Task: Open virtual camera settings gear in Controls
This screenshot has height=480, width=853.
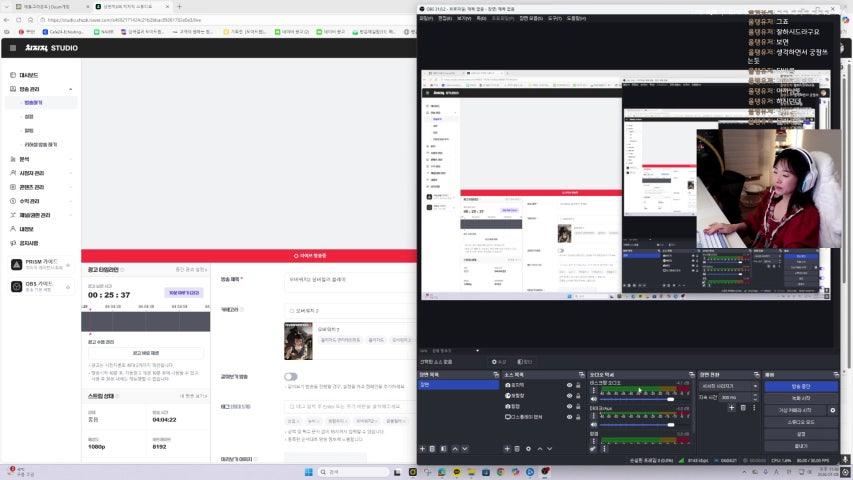Action: [833, 410]
